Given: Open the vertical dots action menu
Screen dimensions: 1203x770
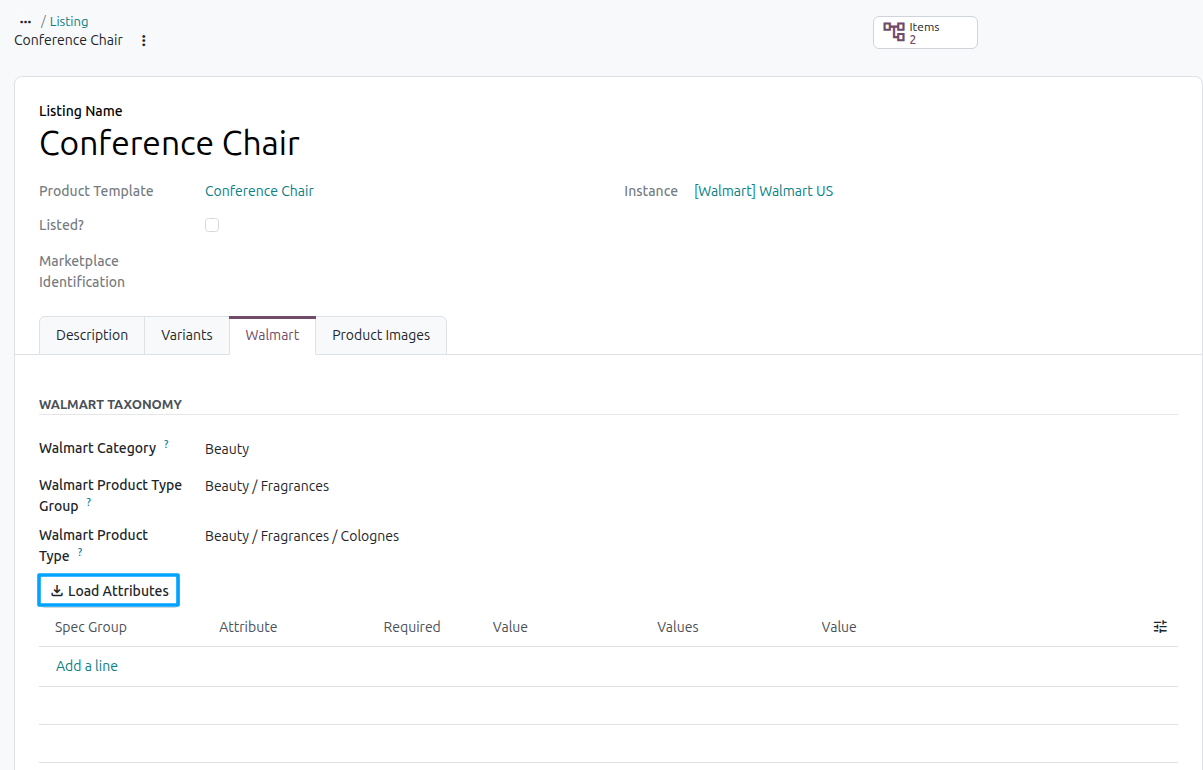Looking at the screenshot, I should pos(144,41).
